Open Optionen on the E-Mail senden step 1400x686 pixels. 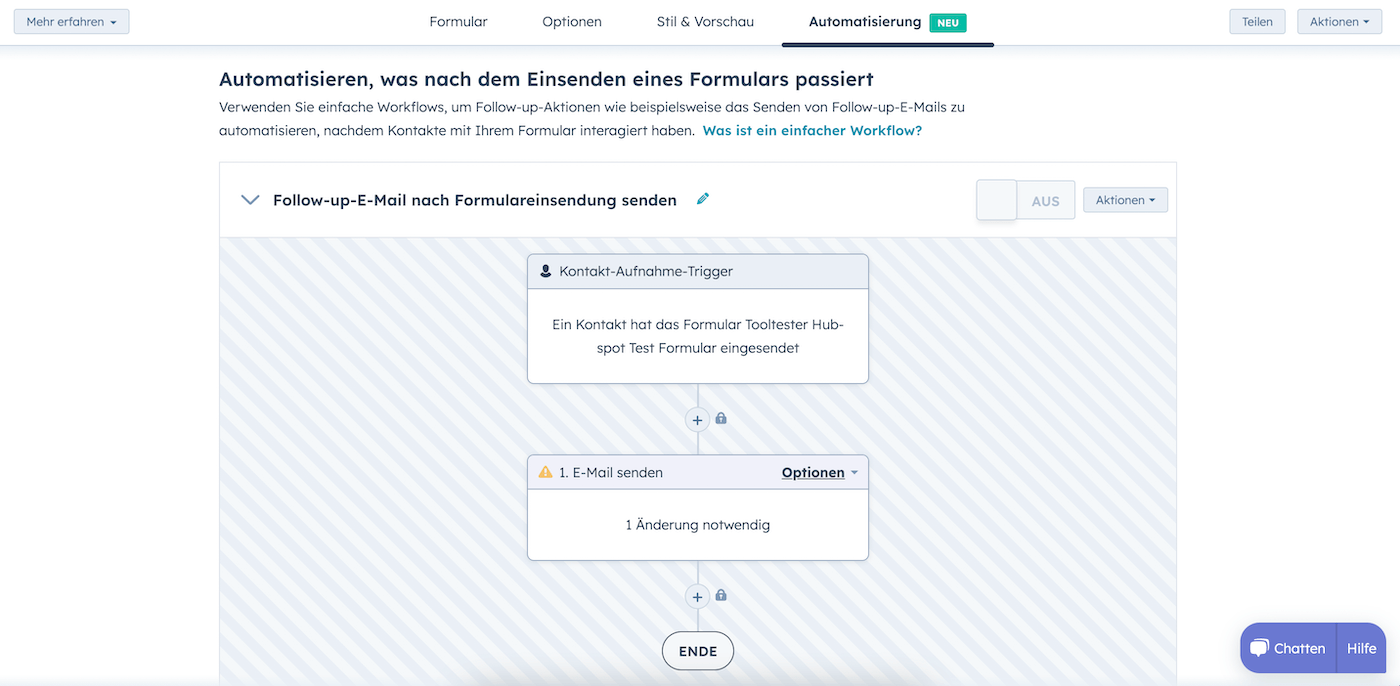click(819, 472)
